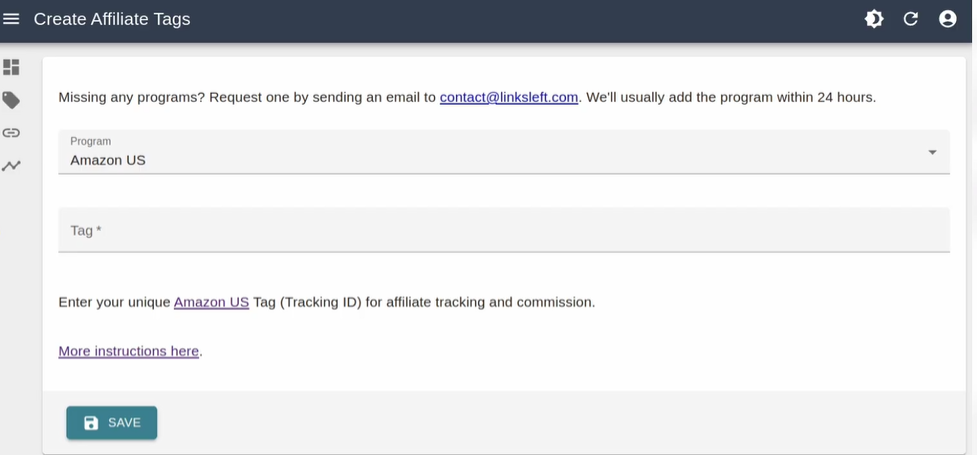The width and height of the screenshot is (977, 455).
Task: Open the More instructions here link
Action: pyautogui.click(x=128, y=351)
